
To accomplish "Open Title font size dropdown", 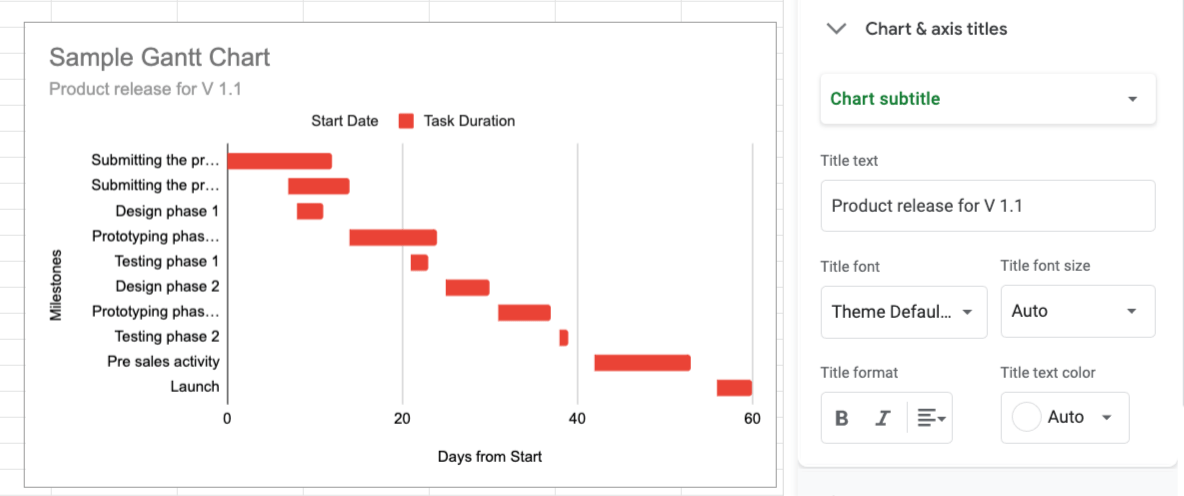I will (1077, 311).
